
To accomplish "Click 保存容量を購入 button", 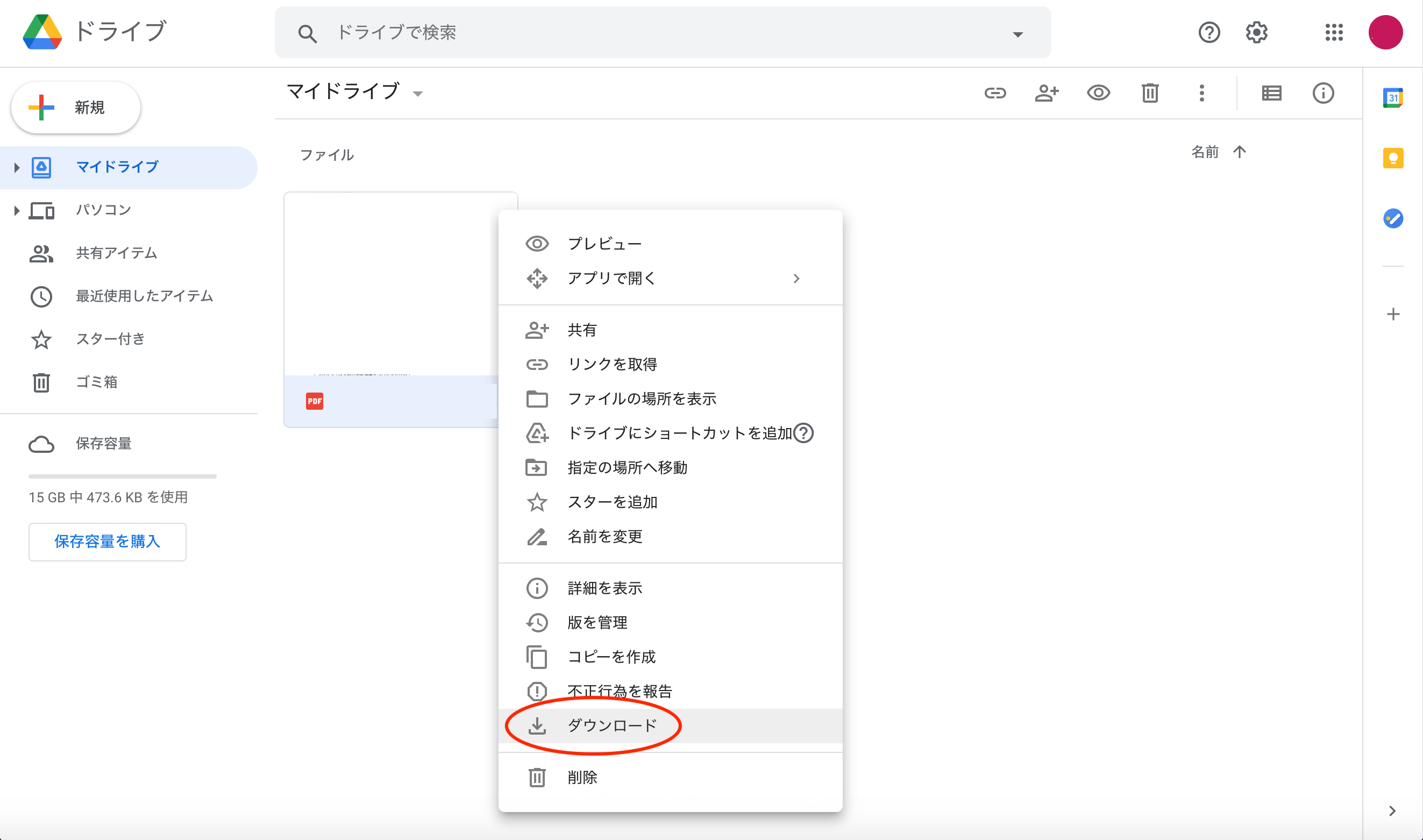I will (x=108, y=542).
